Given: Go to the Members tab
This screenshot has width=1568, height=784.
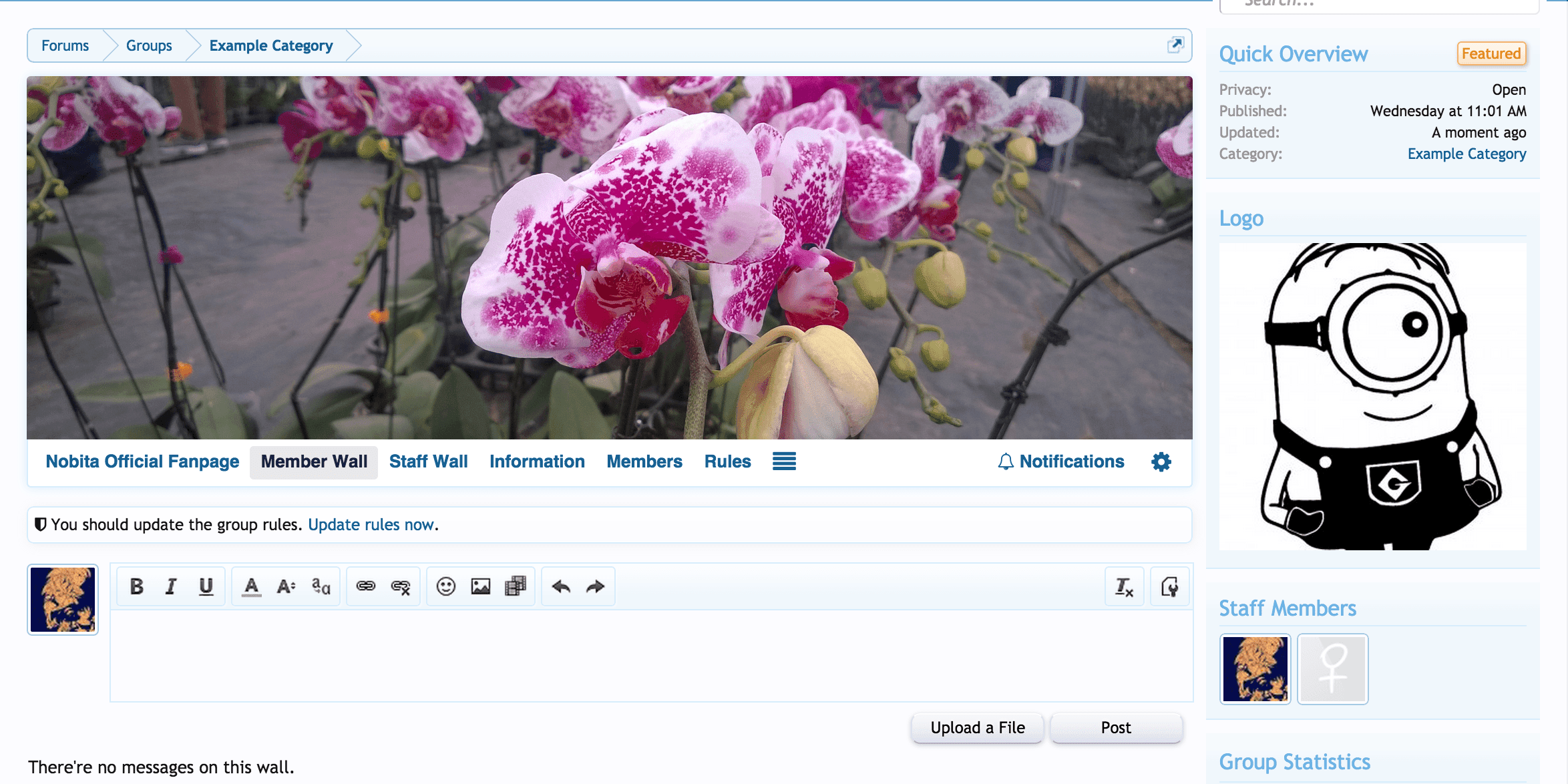Looking at the screenshot, I should pyautogui.click(x=644, y=461).
